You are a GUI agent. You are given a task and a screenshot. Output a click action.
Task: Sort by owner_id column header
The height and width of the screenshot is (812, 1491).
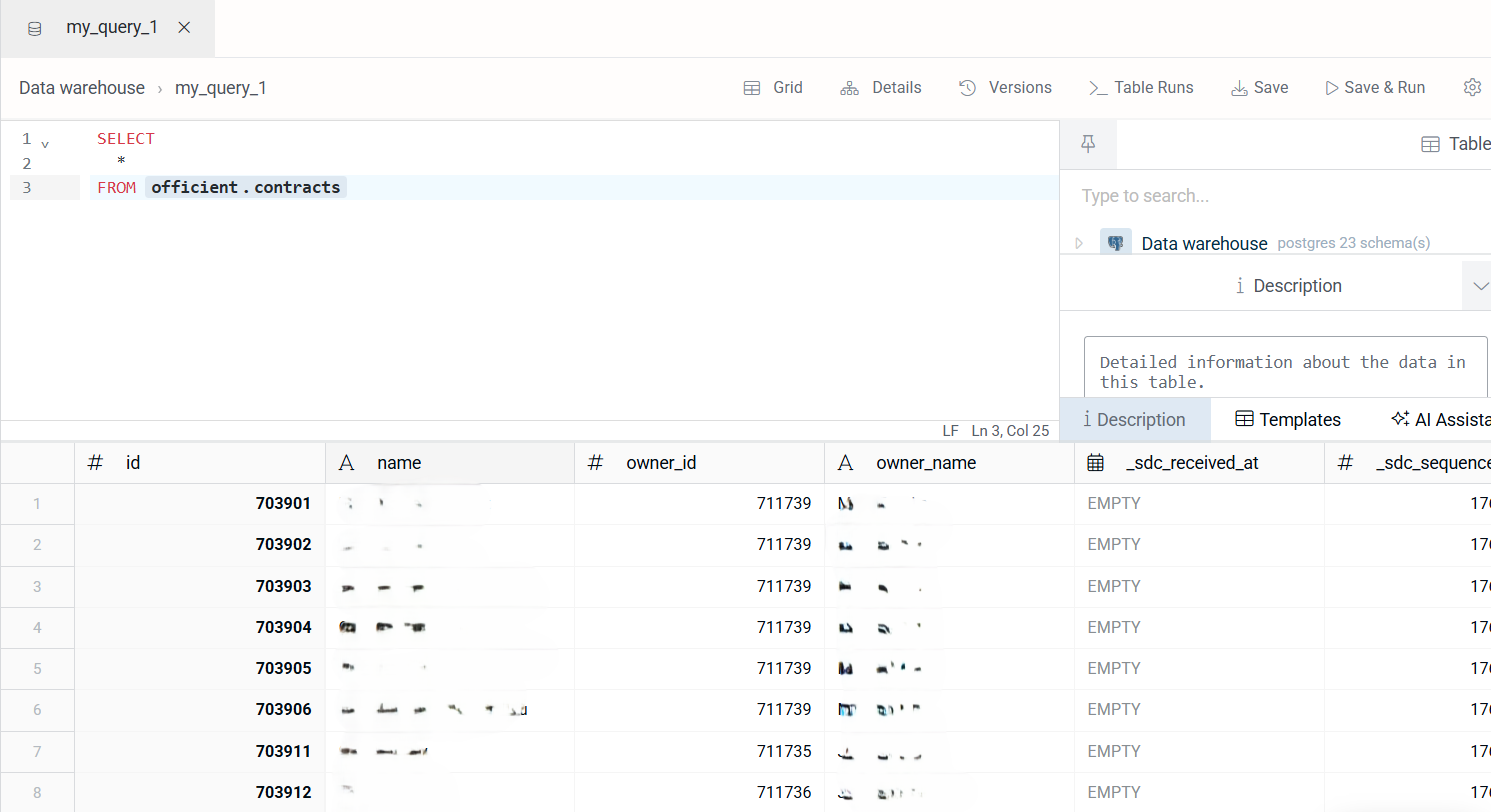point(700,463)
